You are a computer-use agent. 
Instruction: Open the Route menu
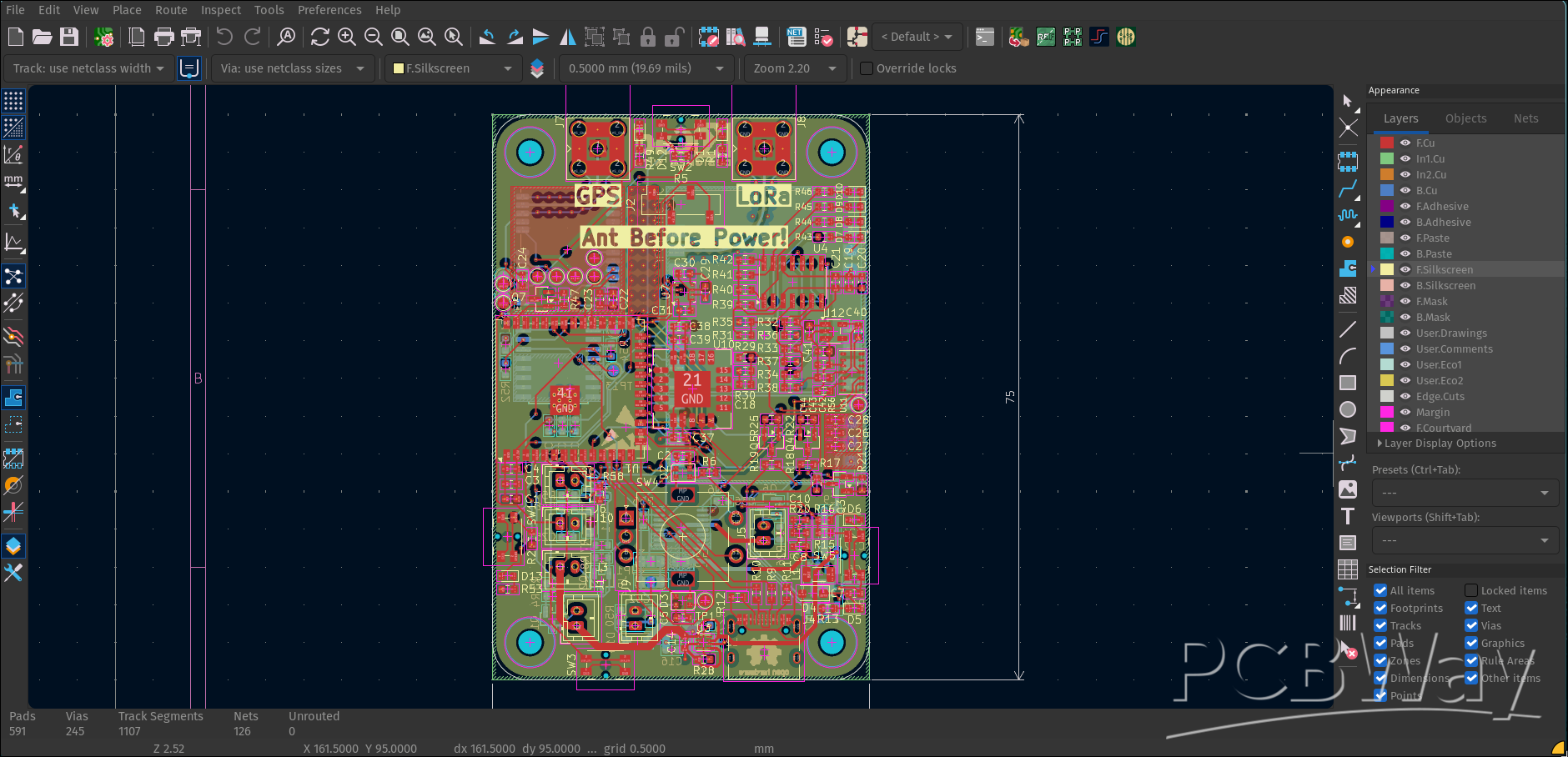click(x=171, y=10)
